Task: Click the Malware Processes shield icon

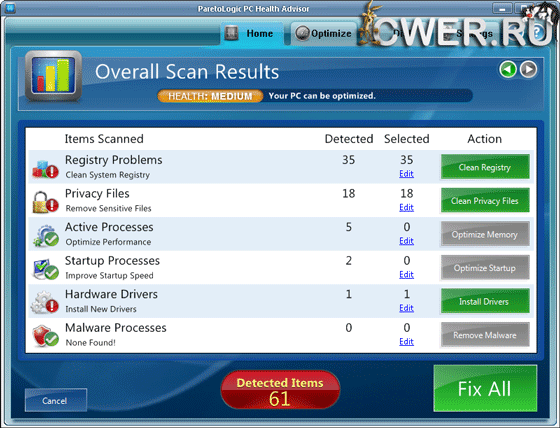Action: click(46, 336)
